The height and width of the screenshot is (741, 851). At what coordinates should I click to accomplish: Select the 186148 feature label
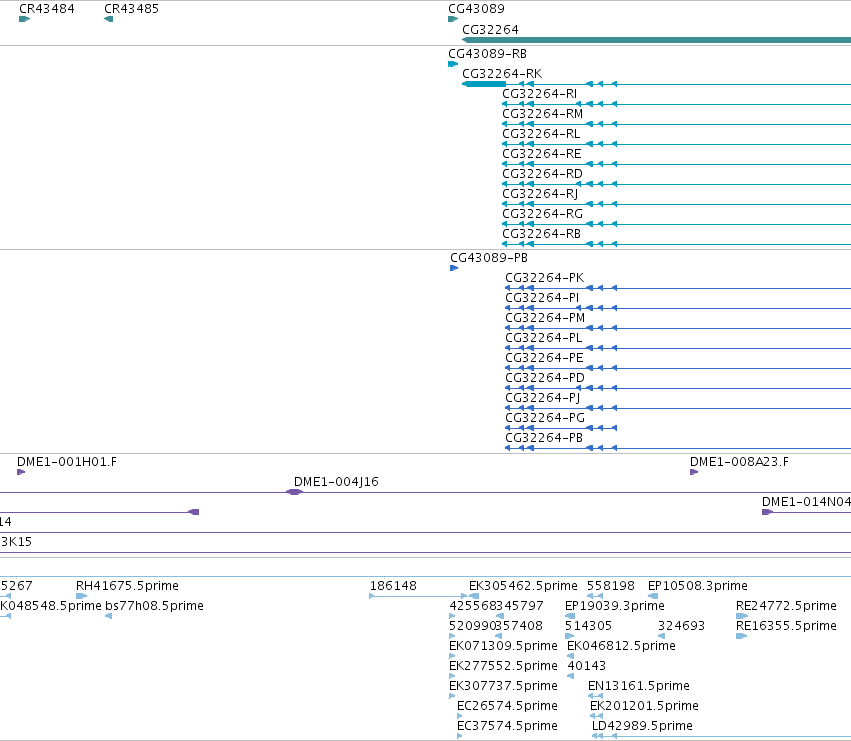[393, 586]
